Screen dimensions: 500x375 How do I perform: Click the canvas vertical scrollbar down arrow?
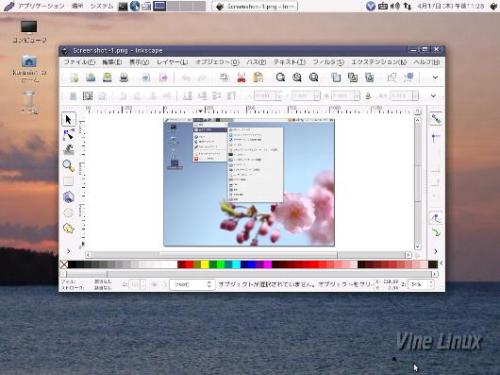418,247
